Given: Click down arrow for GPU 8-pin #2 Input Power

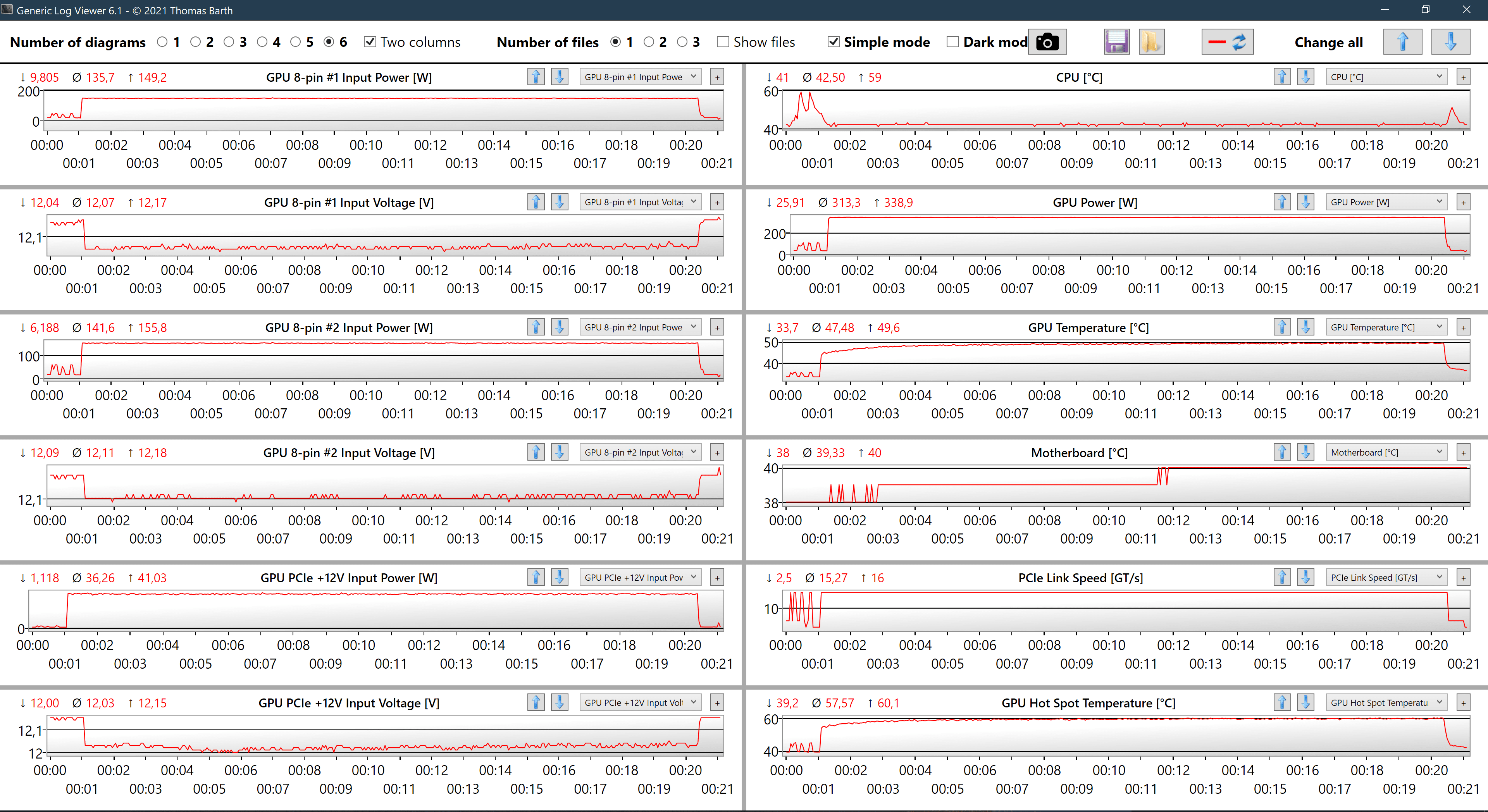Looking at the screenshot, I should pyautogui.click(x=559, y=327).
